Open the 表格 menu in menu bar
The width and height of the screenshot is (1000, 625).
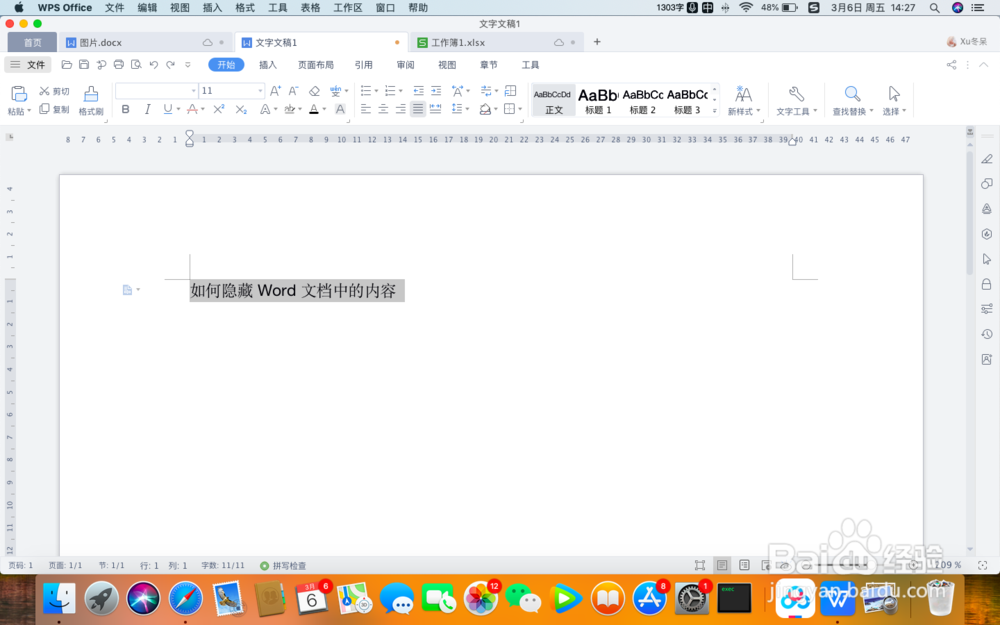310,8
